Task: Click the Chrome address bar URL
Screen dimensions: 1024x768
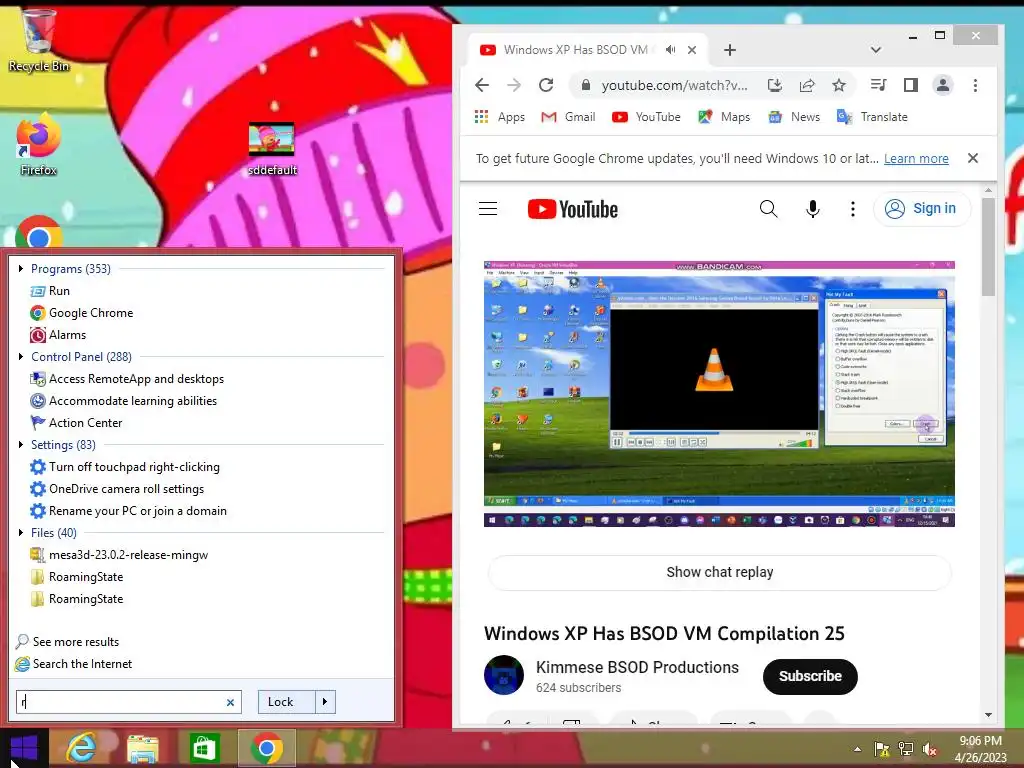Action: tap(675, 86)
